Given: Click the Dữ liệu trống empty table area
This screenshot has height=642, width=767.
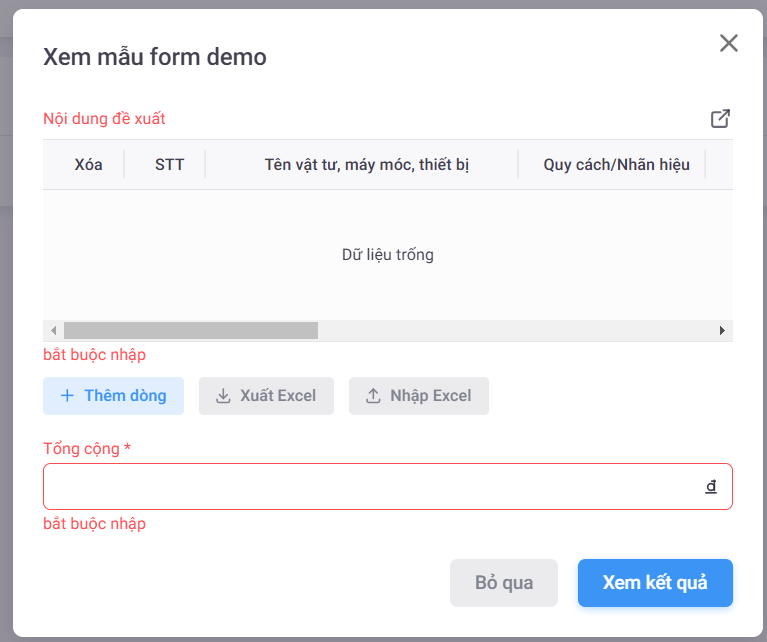Looking at the screenshot, I should pos(388,255).
